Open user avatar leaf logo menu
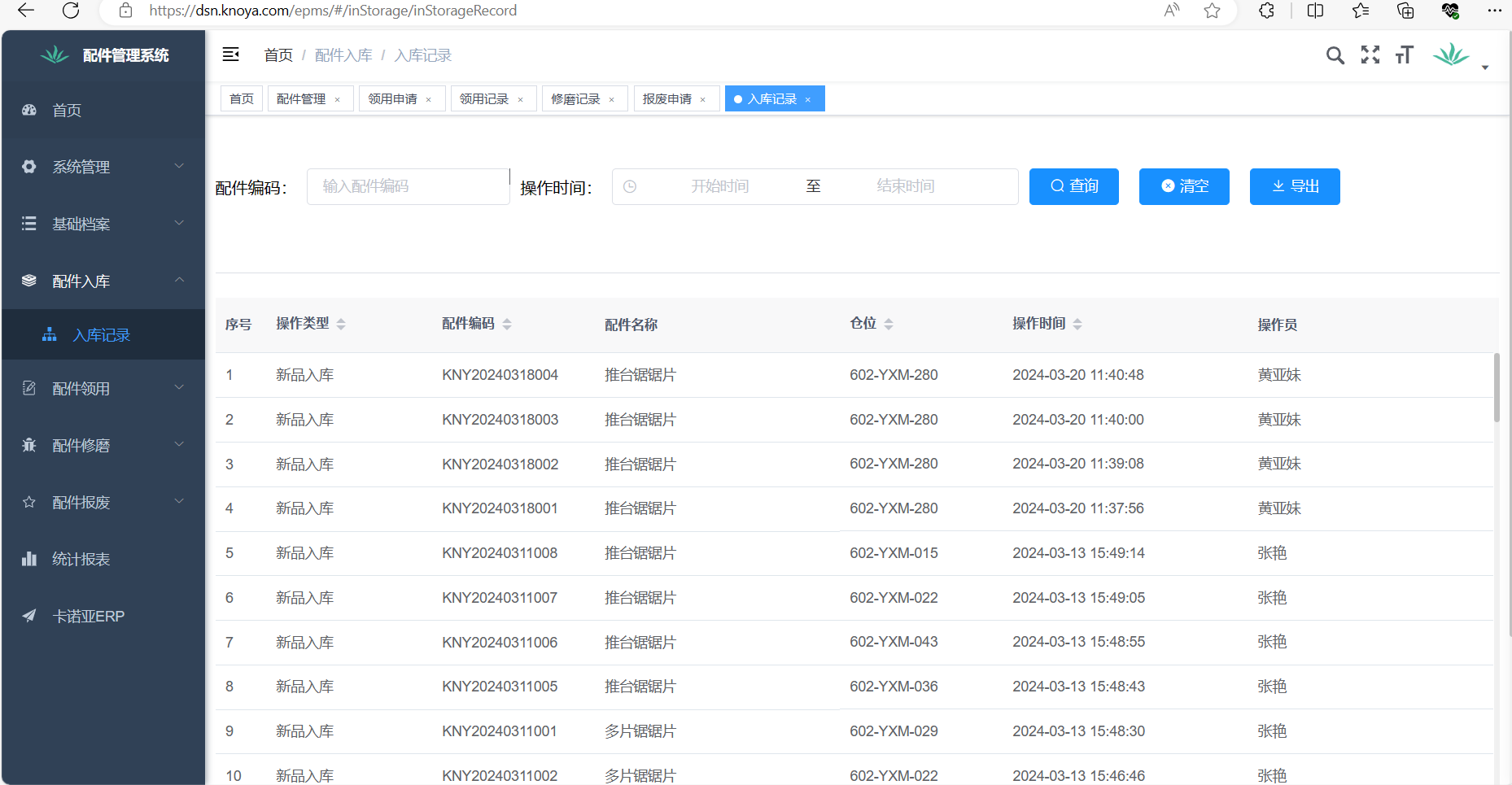 click(1451, 55)
